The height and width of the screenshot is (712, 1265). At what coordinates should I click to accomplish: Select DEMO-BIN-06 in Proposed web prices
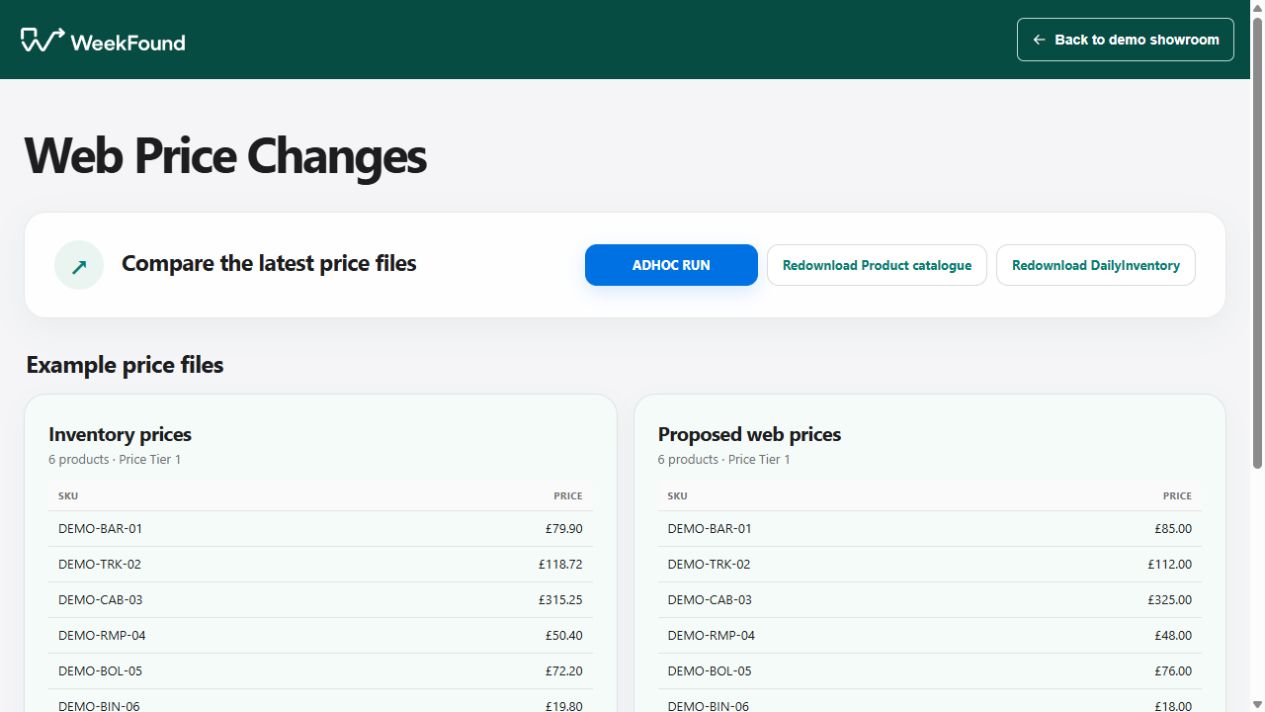[x=708, y=706]
